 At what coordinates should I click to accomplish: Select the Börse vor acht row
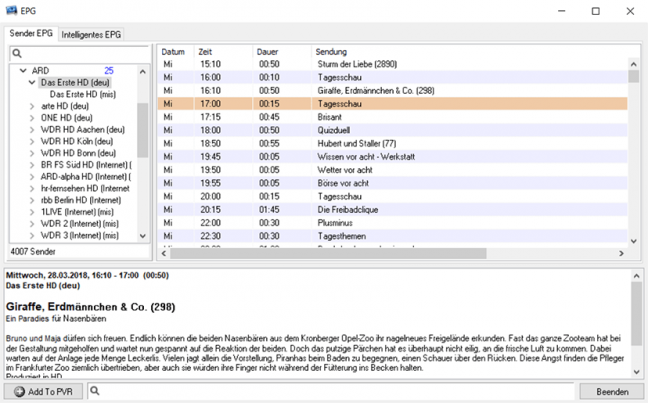pos(393,183)
